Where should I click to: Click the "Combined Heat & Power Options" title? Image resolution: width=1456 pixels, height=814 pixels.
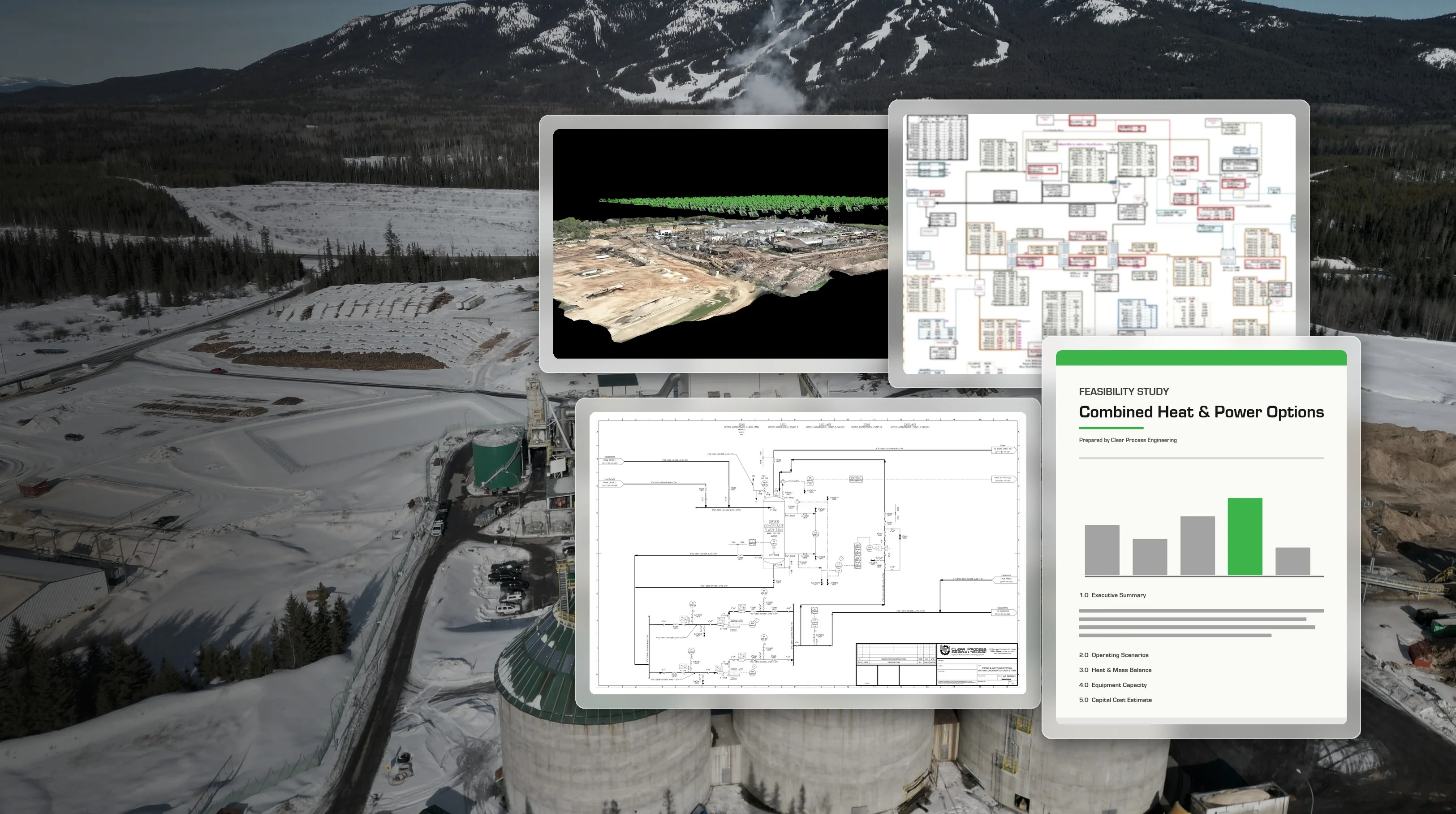click(1201, 412)
